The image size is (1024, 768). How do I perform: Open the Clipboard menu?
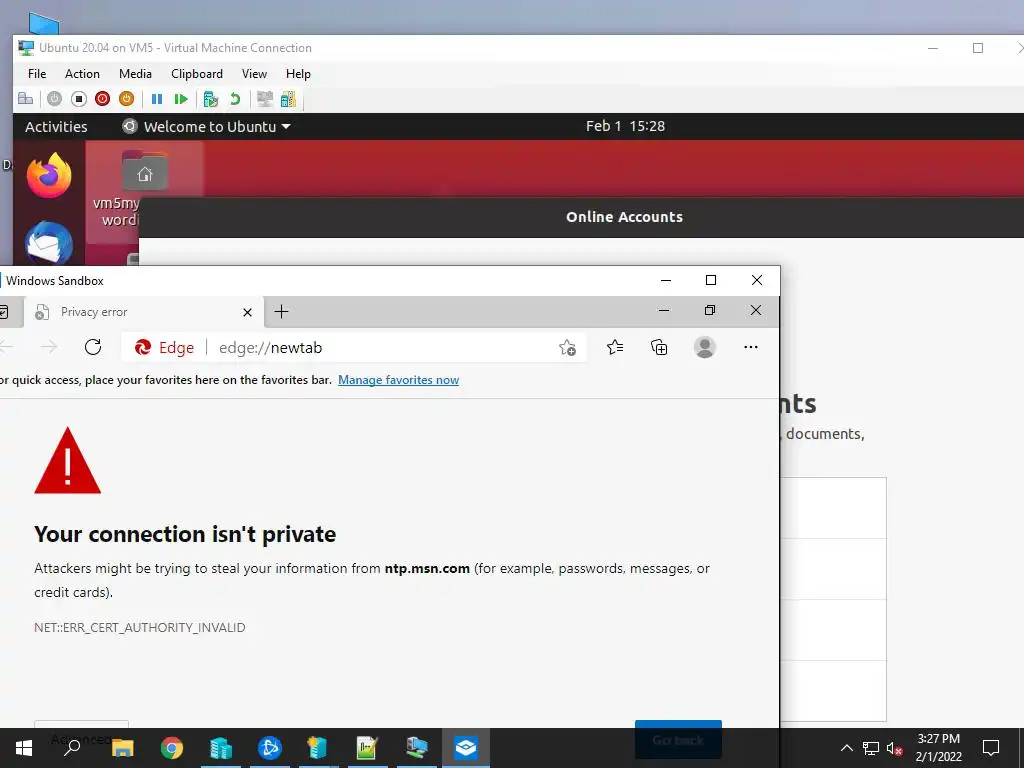point(197,74)
